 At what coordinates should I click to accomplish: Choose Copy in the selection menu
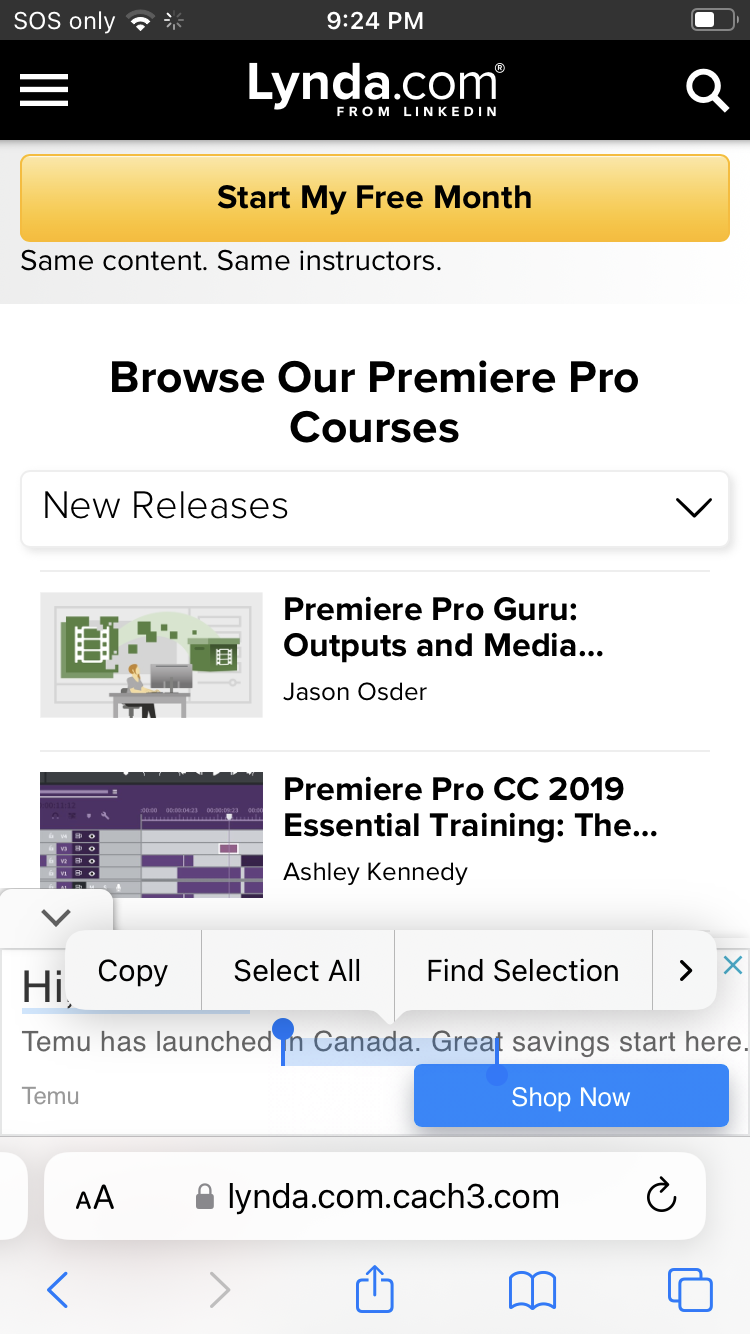click(133, 970)
